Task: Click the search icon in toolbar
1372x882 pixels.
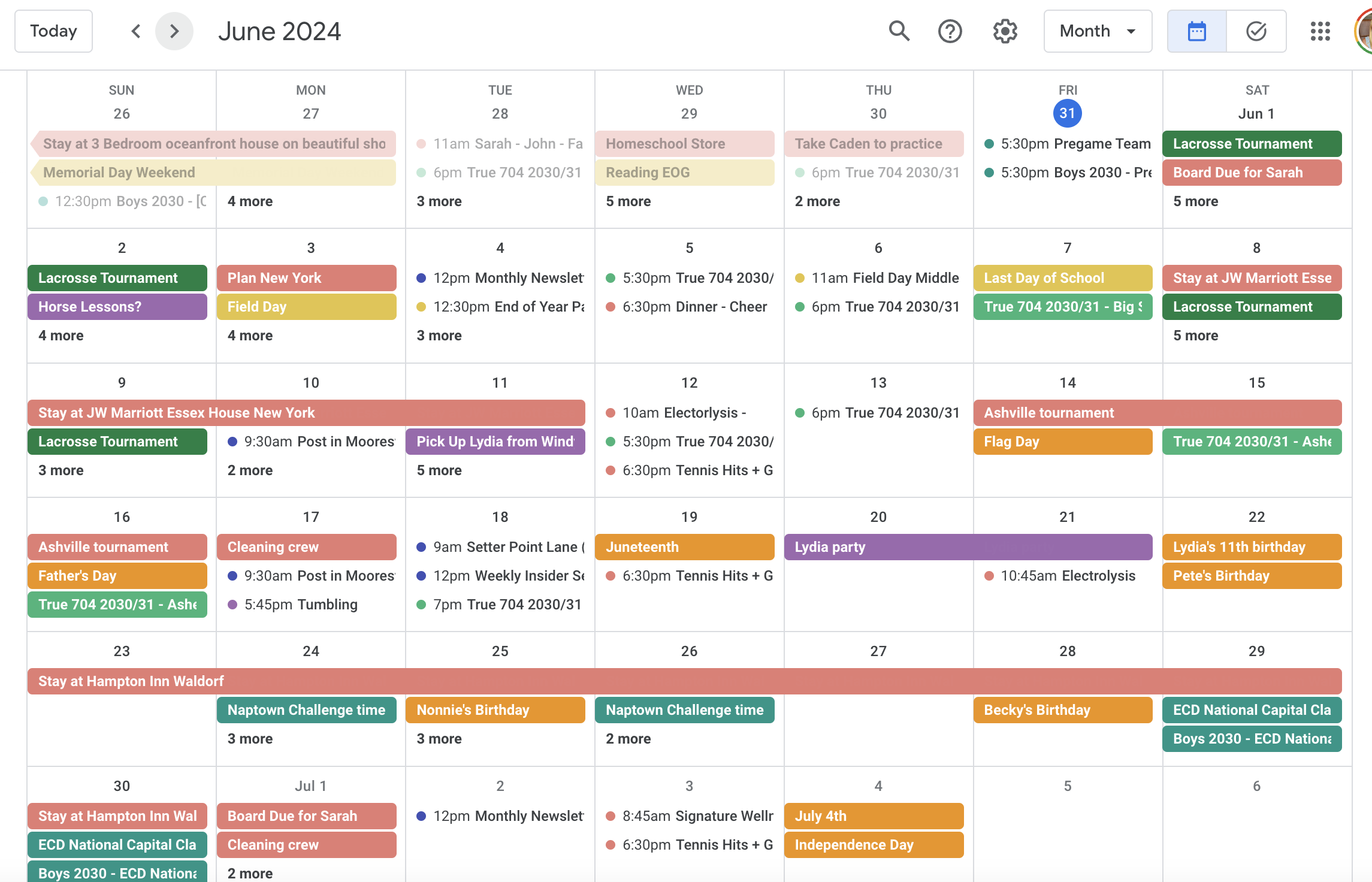Action: tap(898, 31)
